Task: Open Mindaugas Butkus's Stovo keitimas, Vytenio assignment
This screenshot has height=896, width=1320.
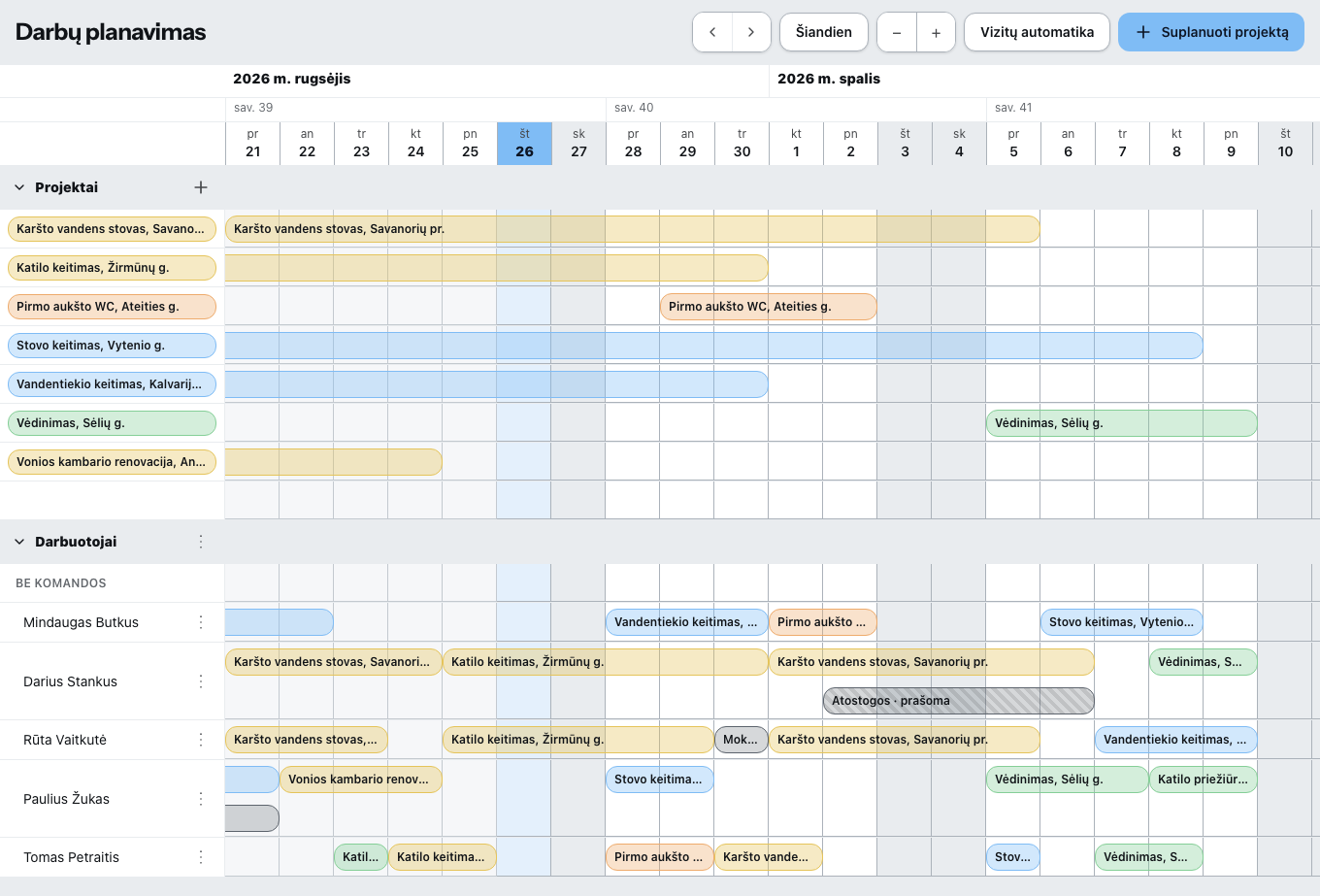Action: pyautogui.click(x=1122, y=622)
